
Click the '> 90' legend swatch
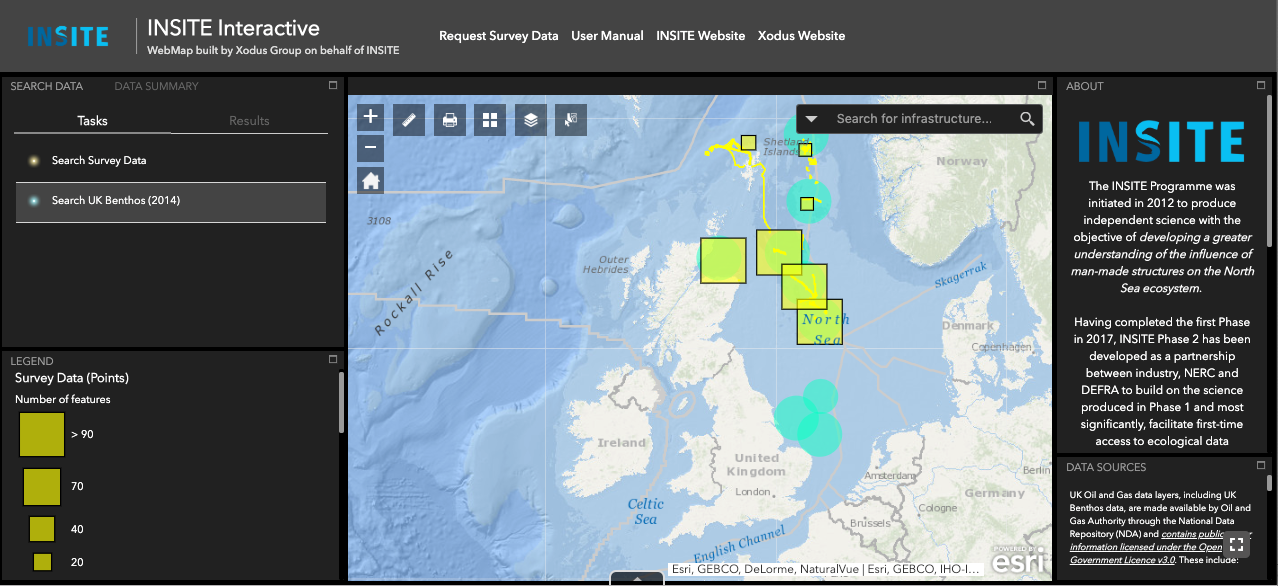[x=42, y=434]
